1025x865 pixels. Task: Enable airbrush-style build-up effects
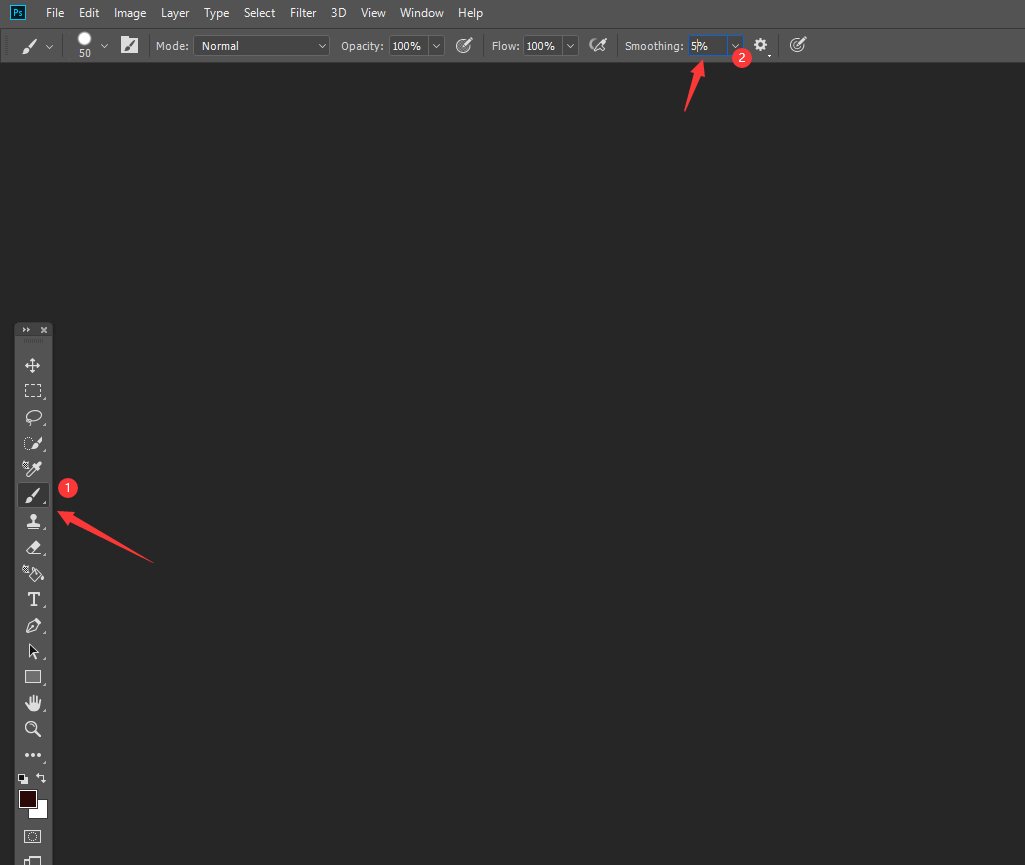point(598,45)
